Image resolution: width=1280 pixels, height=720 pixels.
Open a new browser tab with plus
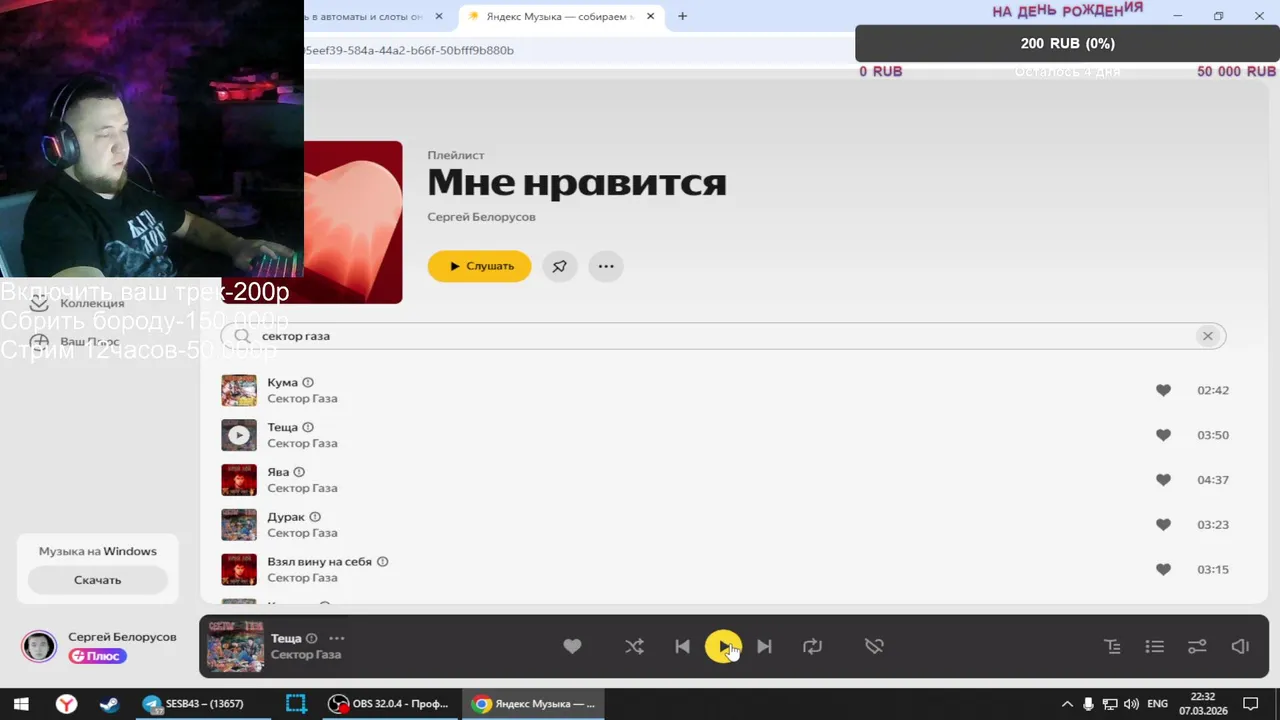(683, 16)
